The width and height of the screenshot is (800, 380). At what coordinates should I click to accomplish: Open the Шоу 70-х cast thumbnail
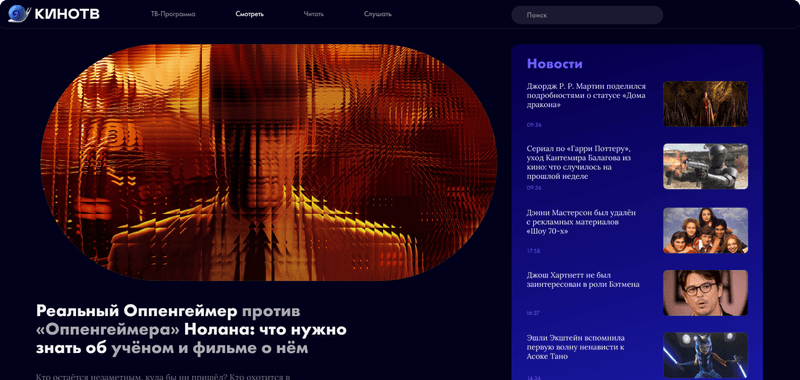point(705,230)
